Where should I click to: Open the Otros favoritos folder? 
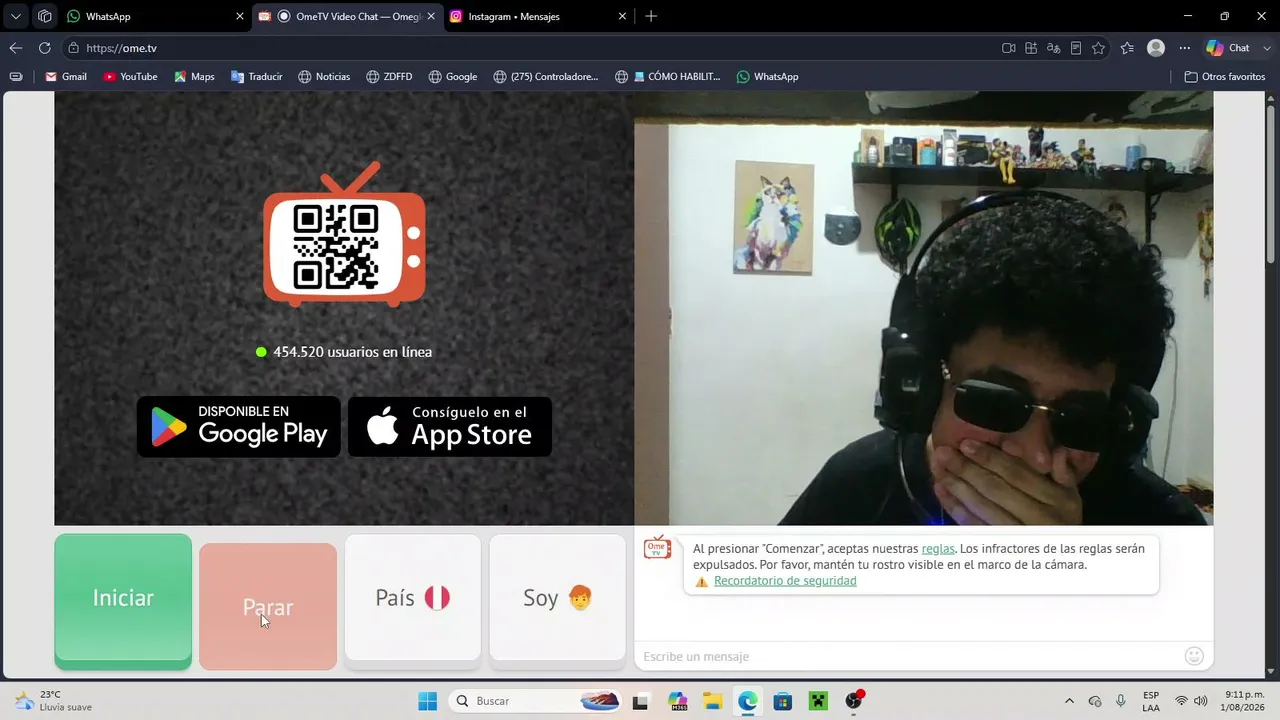1224,76
